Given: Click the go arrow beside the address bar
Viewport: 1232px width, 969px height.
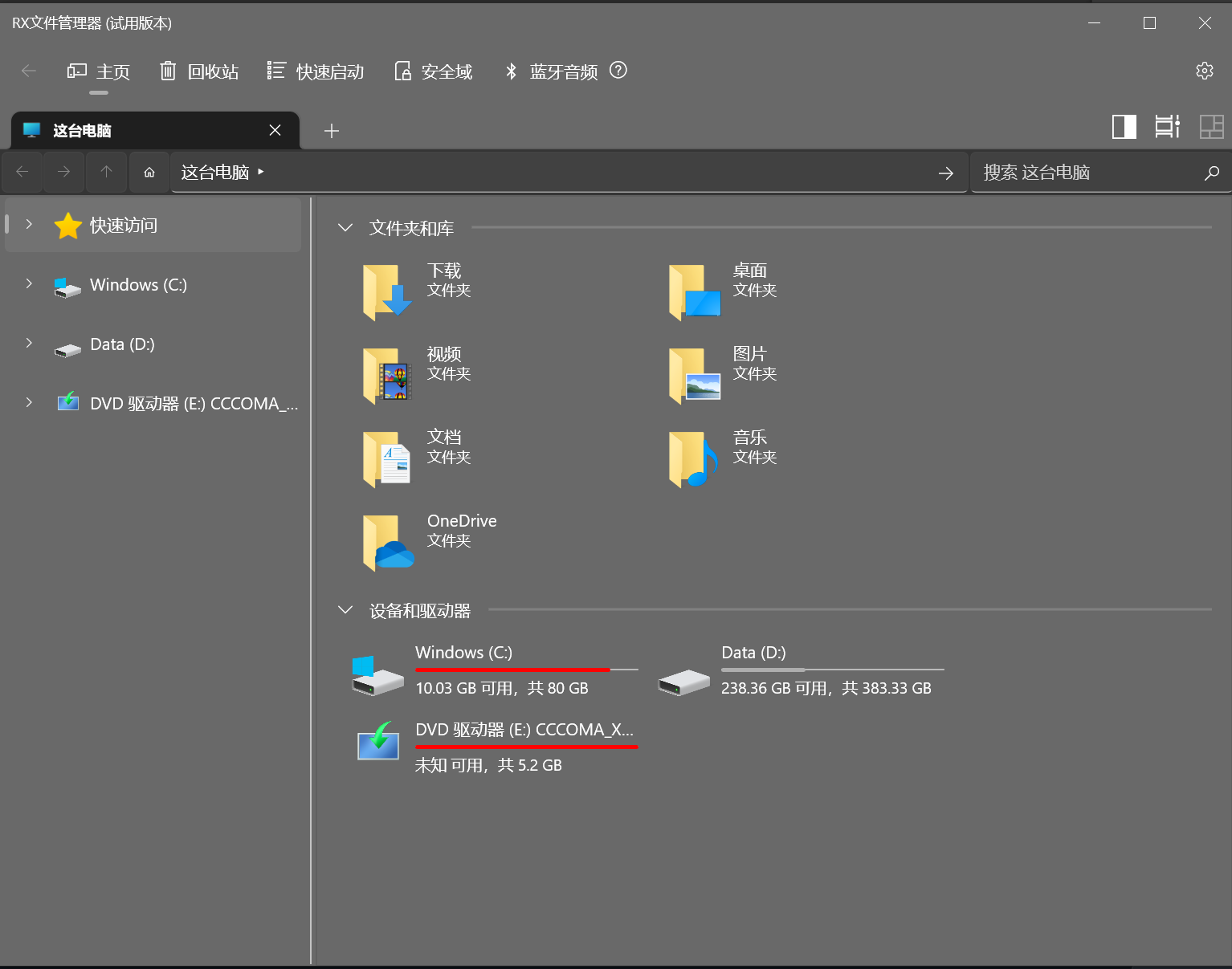Looking at the screenshot, I should point(945,172).
